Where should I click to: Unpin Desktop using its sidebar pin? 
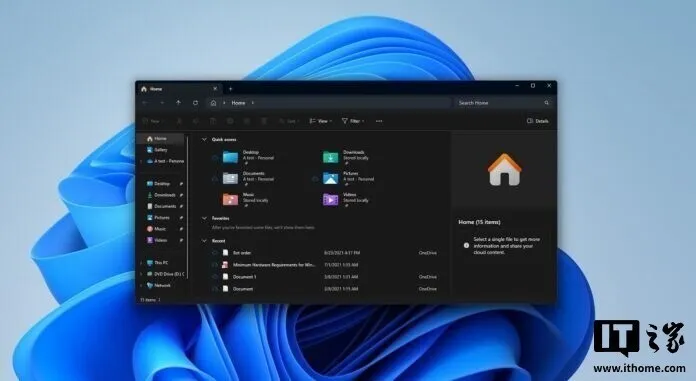181,183
